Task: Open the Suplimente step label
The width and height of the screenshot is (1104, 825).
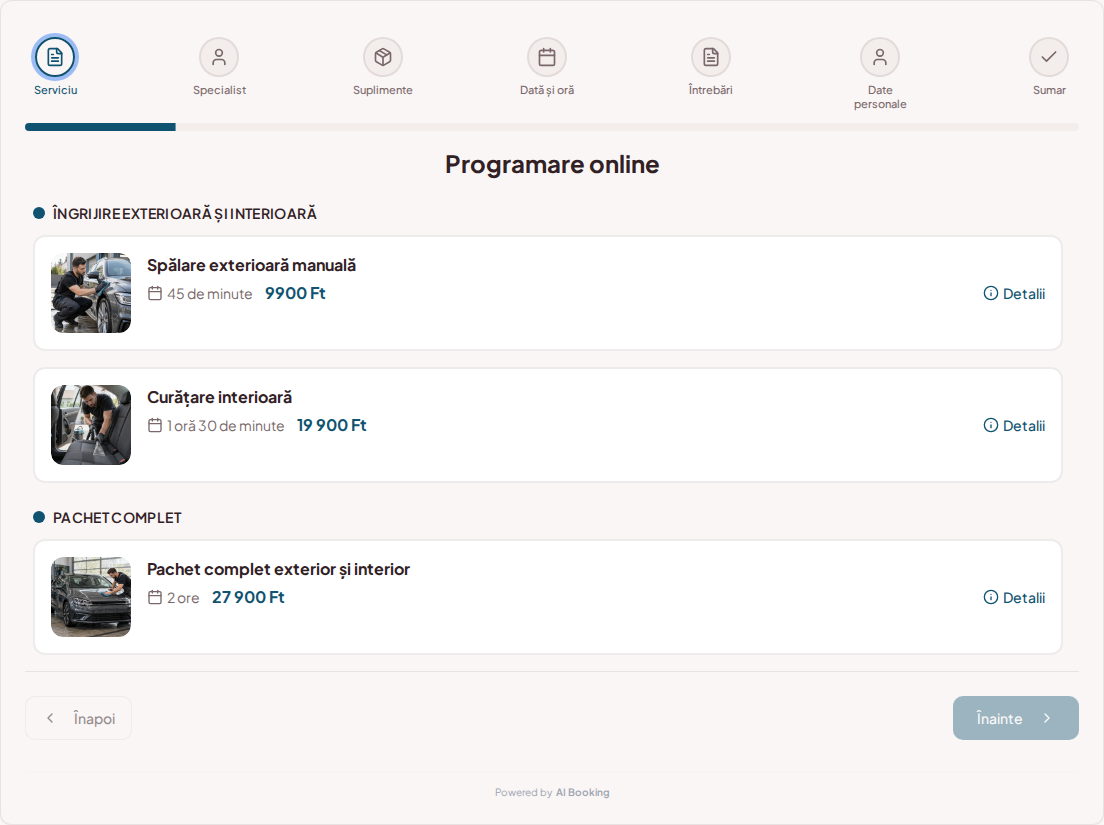Action: pyautogui.click(x=383, y=90)
